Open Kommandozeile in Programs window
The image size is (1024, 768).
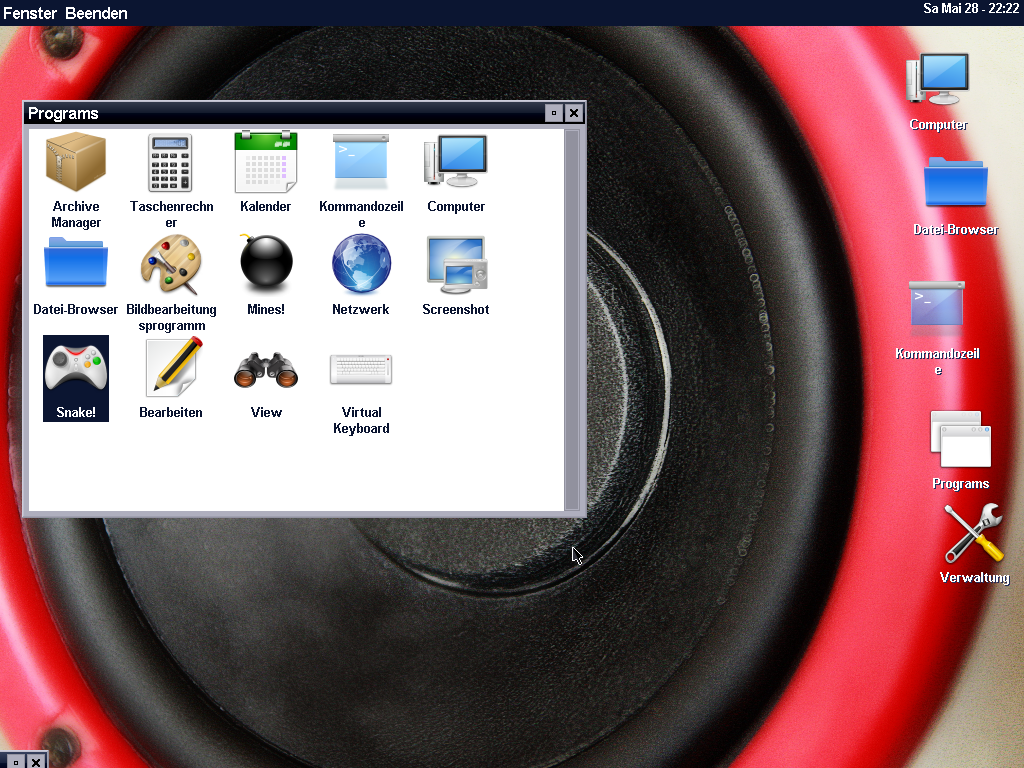coord(361,164)
